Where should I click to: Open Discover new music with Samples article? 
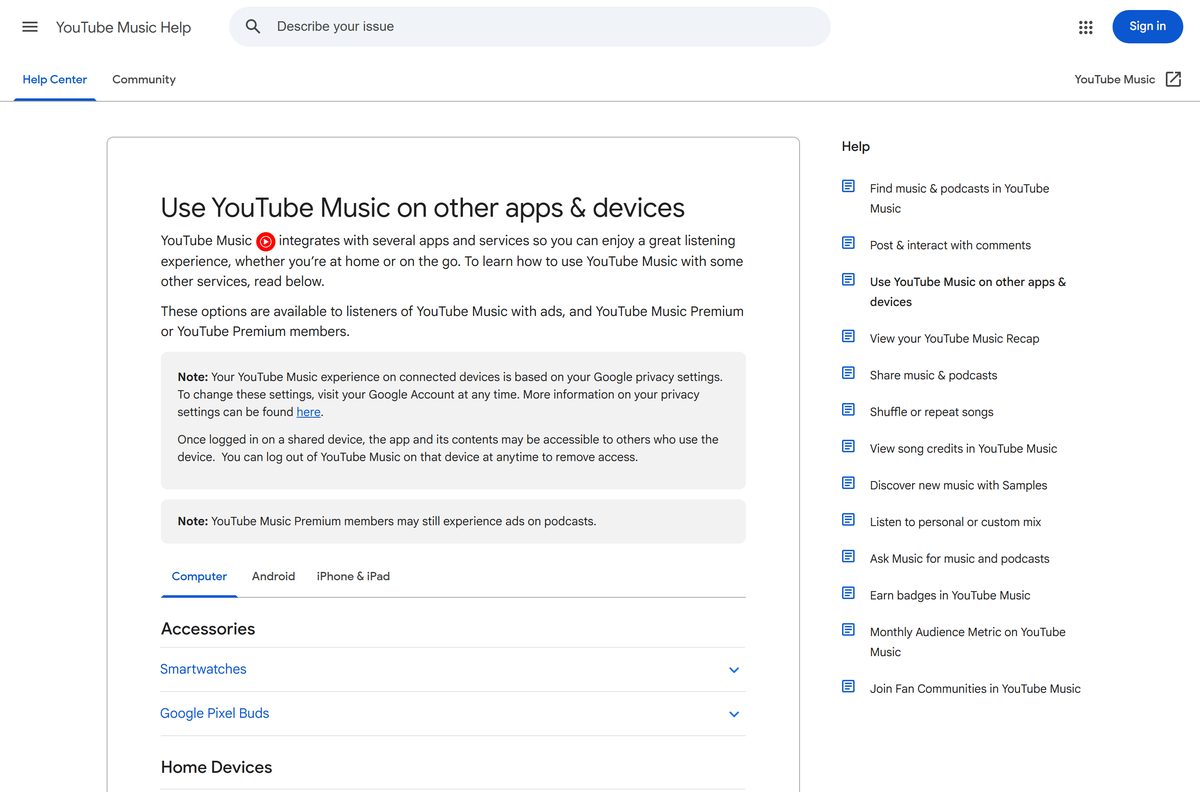click(958, 485)
